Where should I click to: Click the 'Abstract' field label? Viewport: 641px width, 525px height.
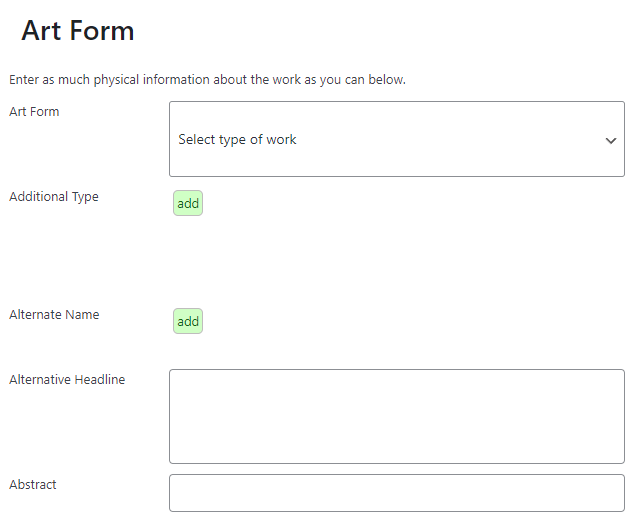[x=33, y=485]
